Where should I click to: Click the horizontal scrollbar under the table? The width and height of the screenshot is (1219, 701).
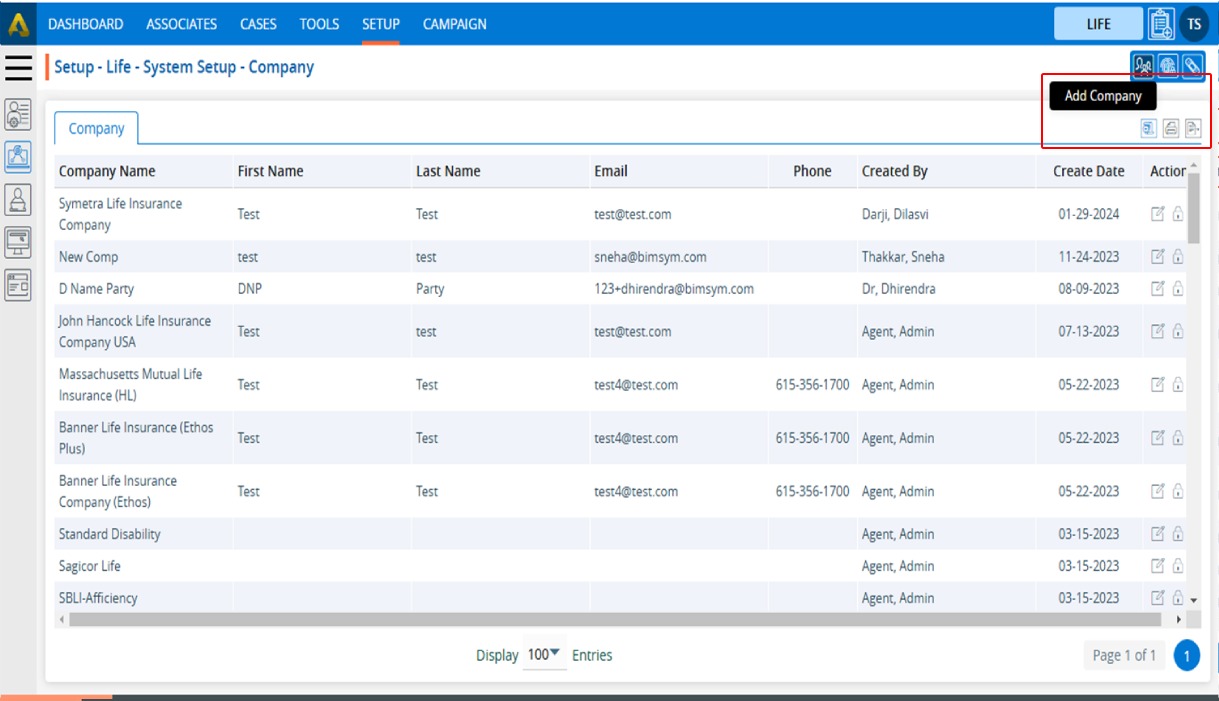[x=600, y=620]
